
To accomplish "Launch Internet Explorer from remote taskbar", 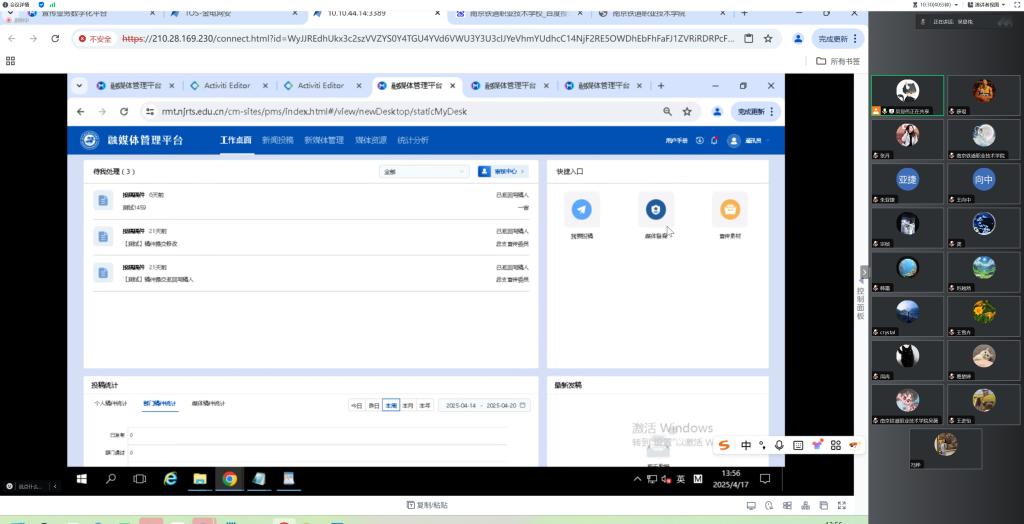I will (x=170, y=479).
